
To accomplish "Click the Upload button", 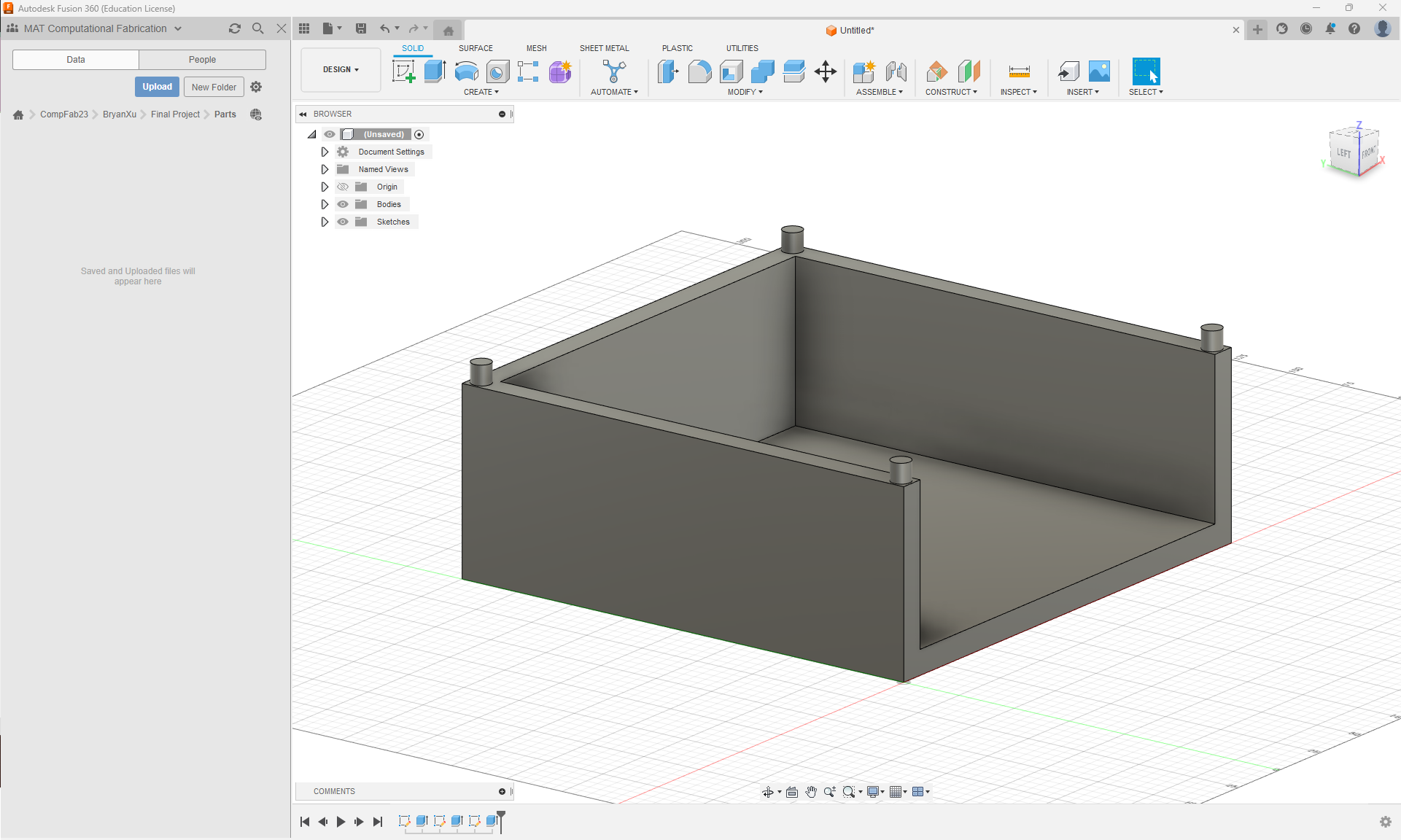I will pos(157,87).
